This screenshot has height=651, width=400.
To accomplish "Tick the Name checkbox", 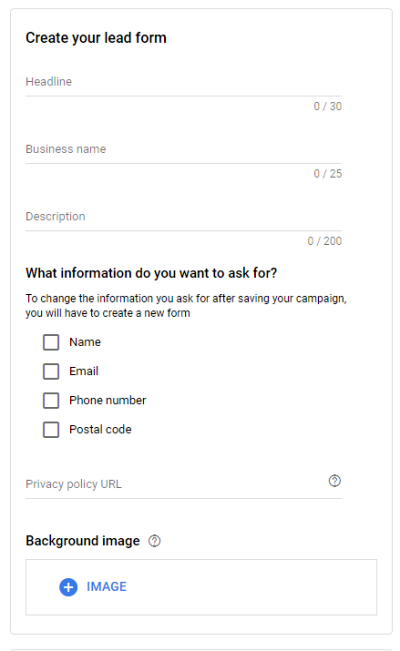I will (51, 343).
